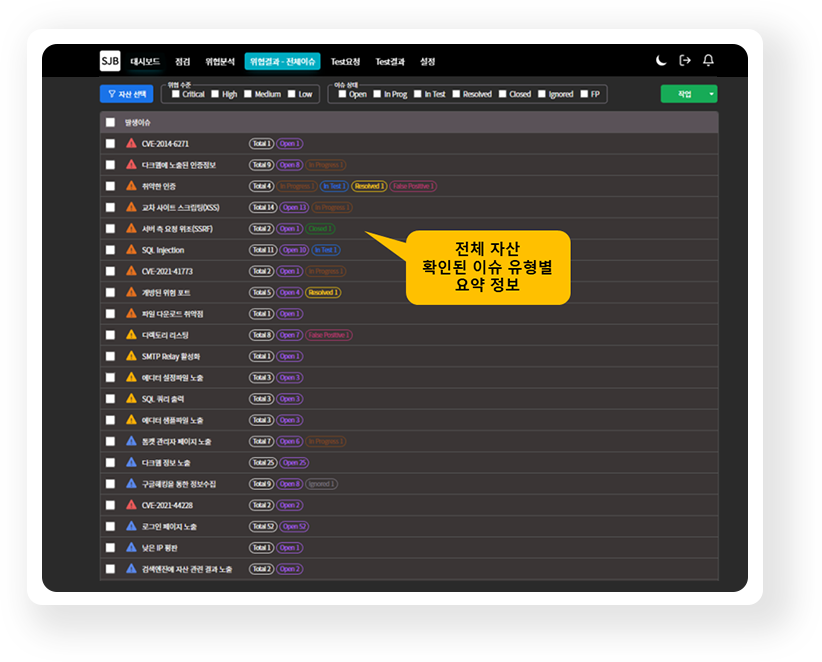The height and width of the screenshot is (662, 822).
Task: Click the logout icon in top bar
Action: 685,61
